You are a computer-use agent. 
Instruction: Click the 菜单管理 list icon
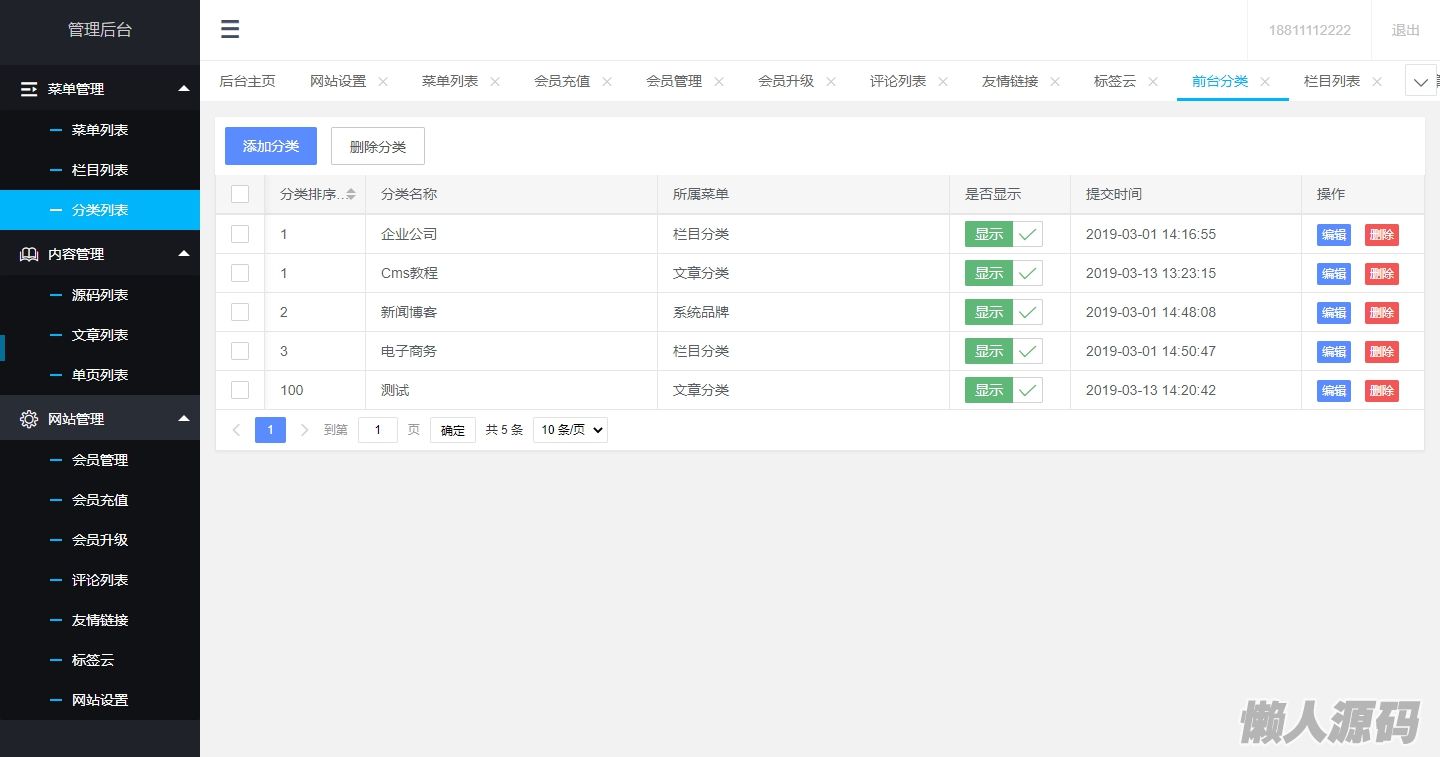click(x=29, y=89)
